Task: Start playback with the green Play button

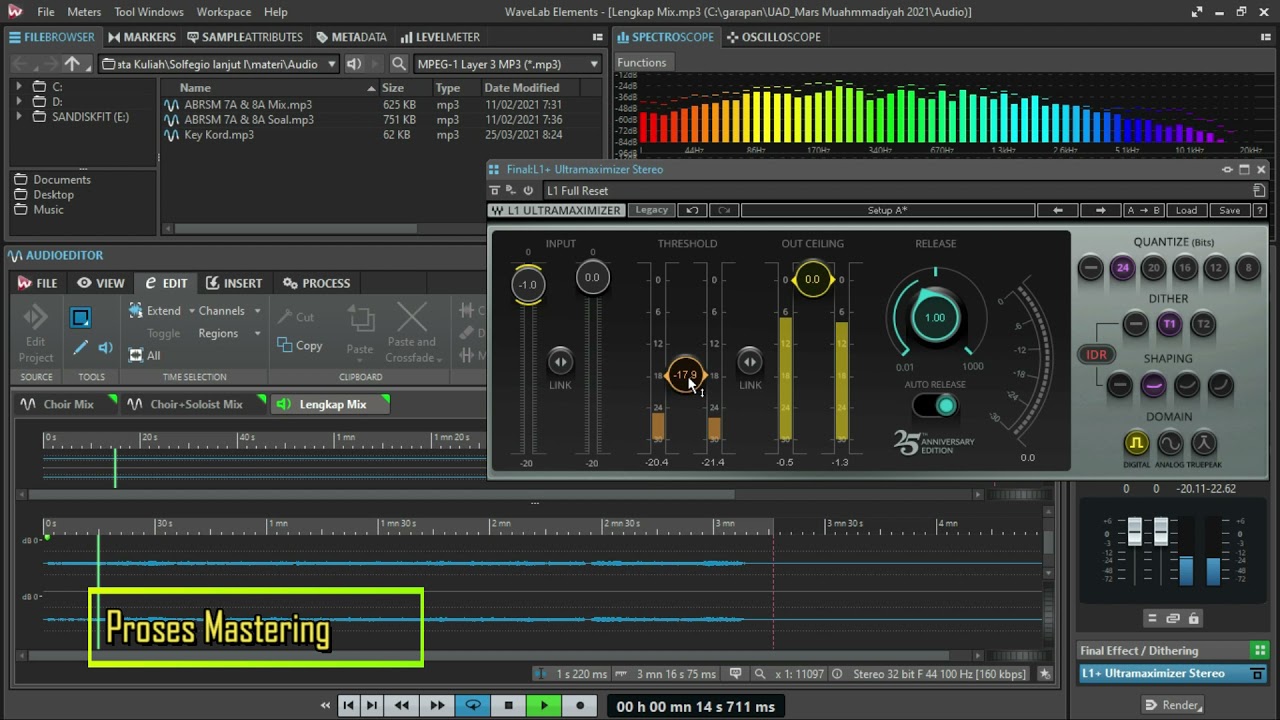Action: pos(544,706)
